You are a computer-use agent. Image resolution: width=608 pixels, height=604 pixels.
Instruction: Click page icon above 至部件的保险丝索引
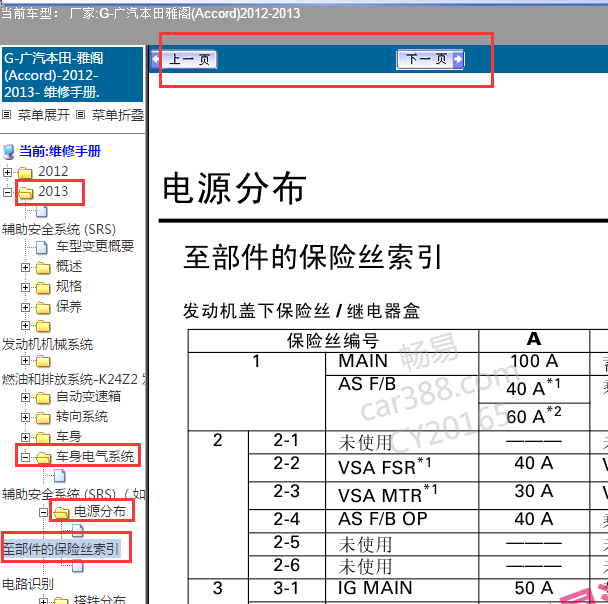(x=78, y=530)
